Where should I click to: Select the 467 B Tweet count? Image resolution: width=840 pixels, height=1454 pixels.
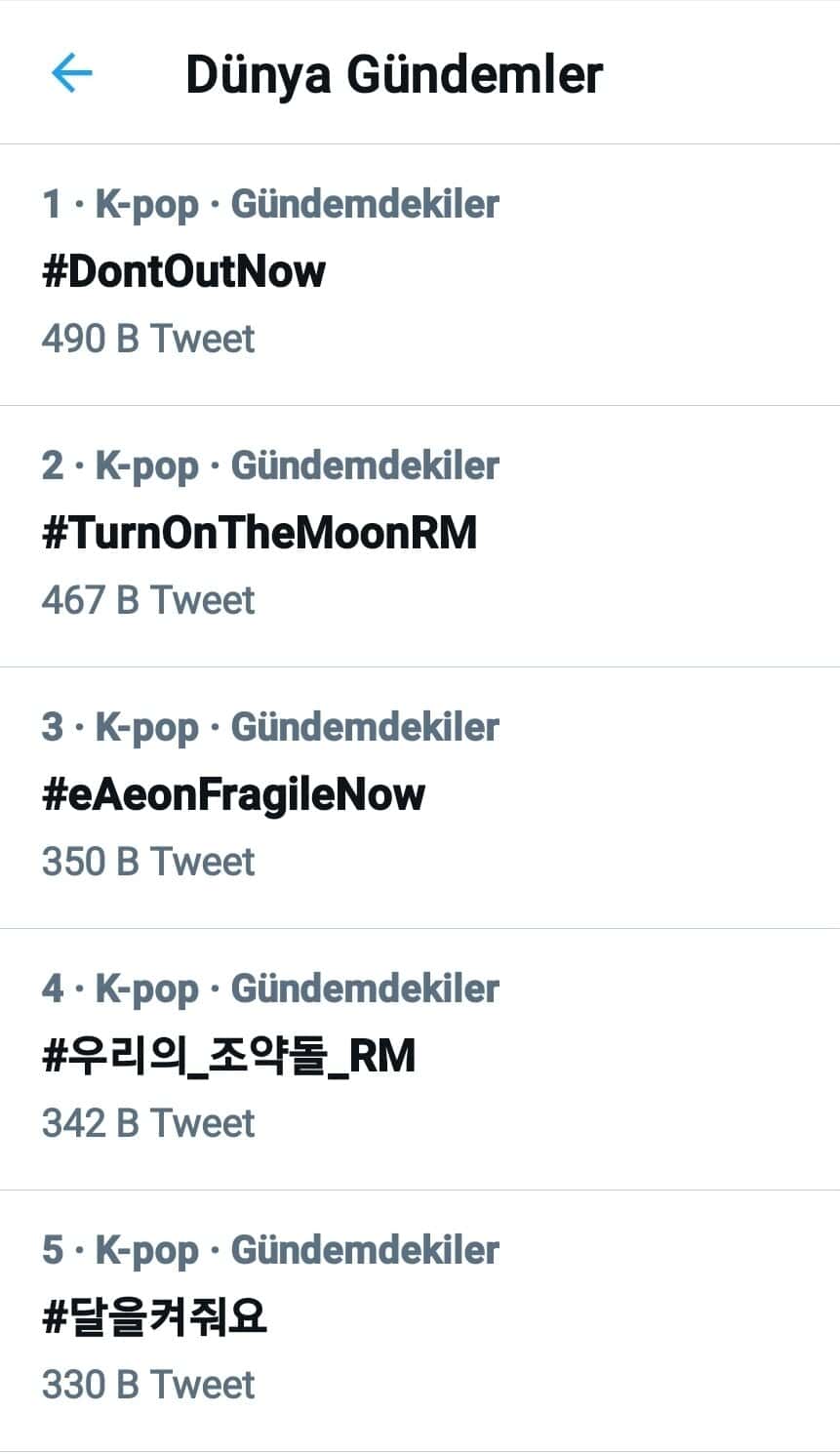pos(148,600)
